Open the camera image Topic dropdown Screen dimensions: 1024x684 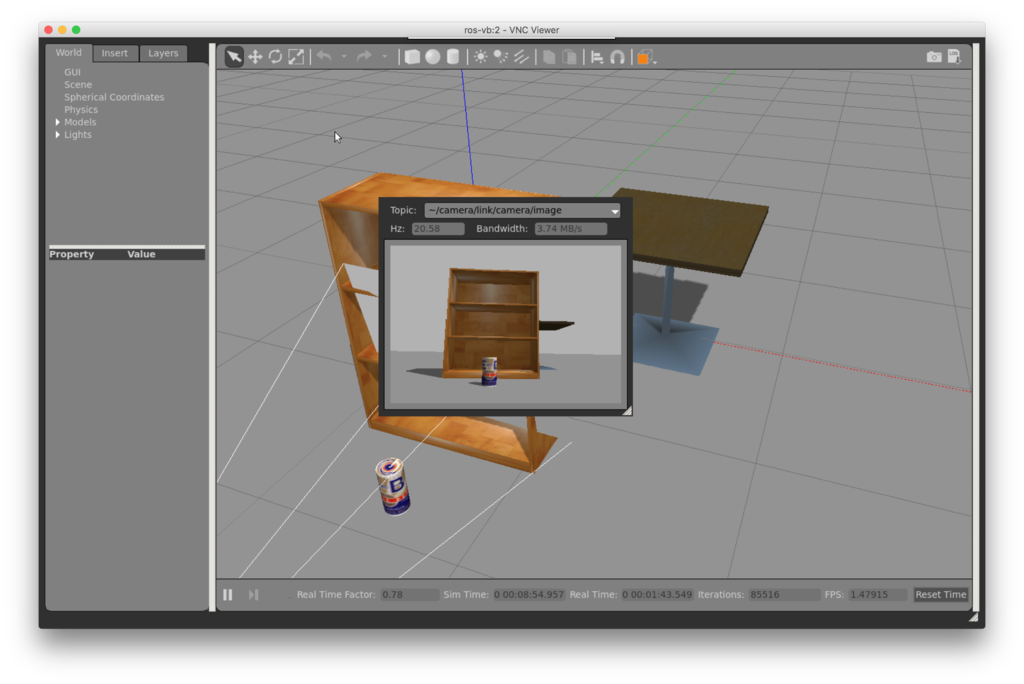[613, 210]
